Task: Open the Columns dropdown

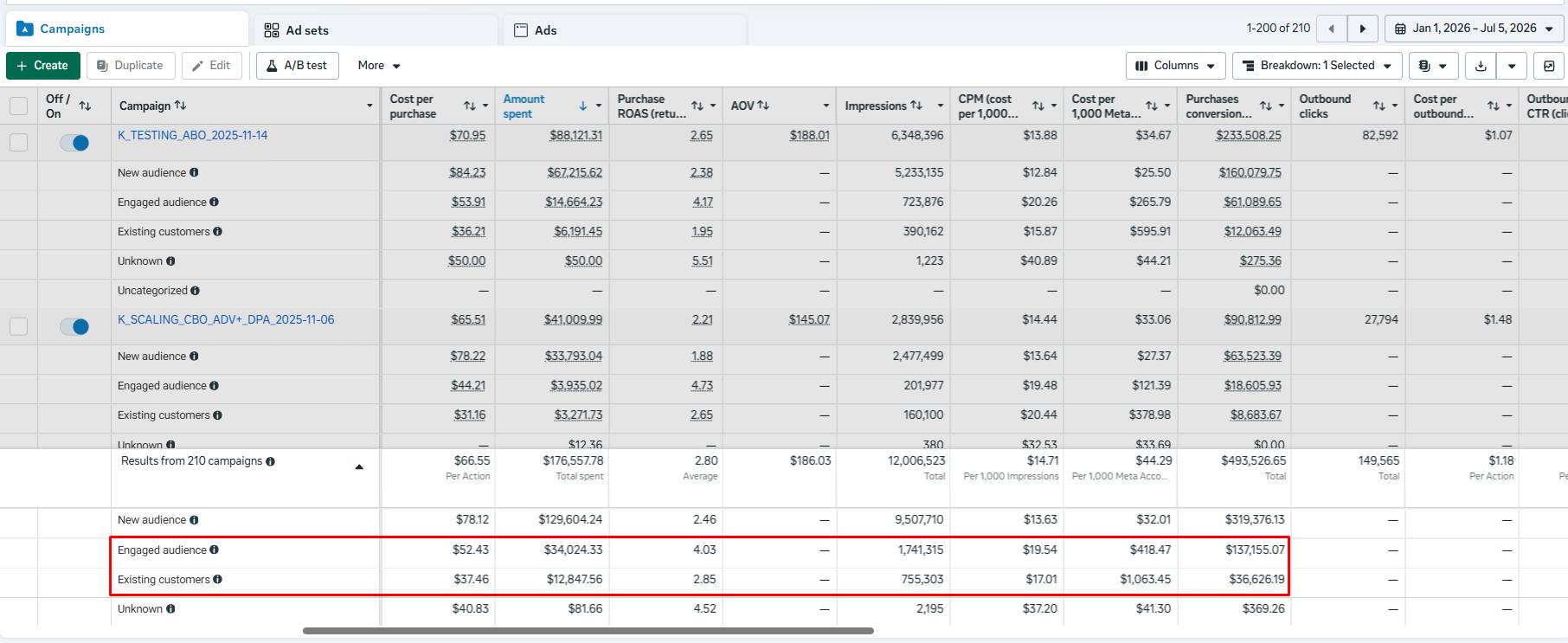Action: point(1175,66)
